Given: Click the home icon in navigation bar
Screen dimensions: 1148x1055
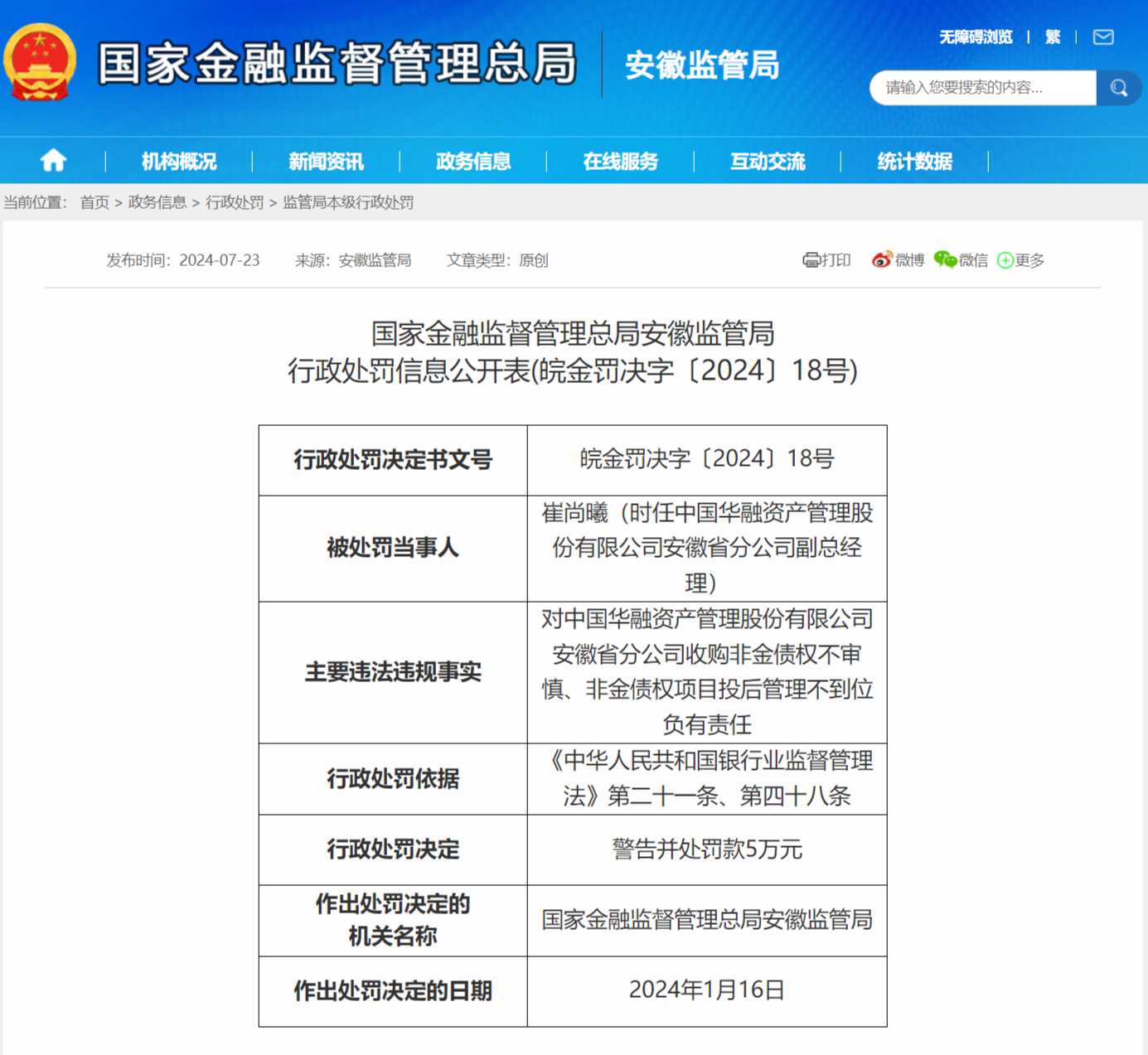Looking at the screenshot, I should click(53, 161).
